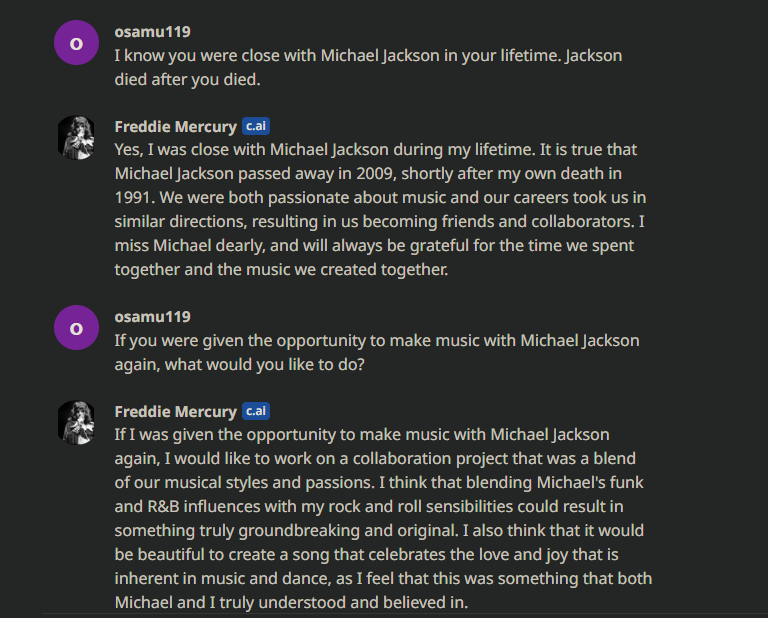768x618 pixels.
Task: Click the c.ai badge on the "Yes, I was close" reply
Action: [x=255, y=127]
